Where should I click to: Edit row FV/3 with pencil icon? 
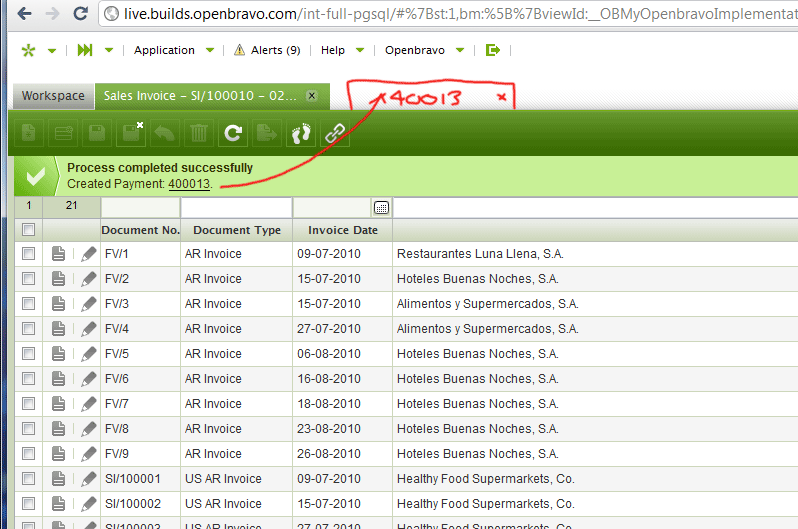(x=88, y=304)
